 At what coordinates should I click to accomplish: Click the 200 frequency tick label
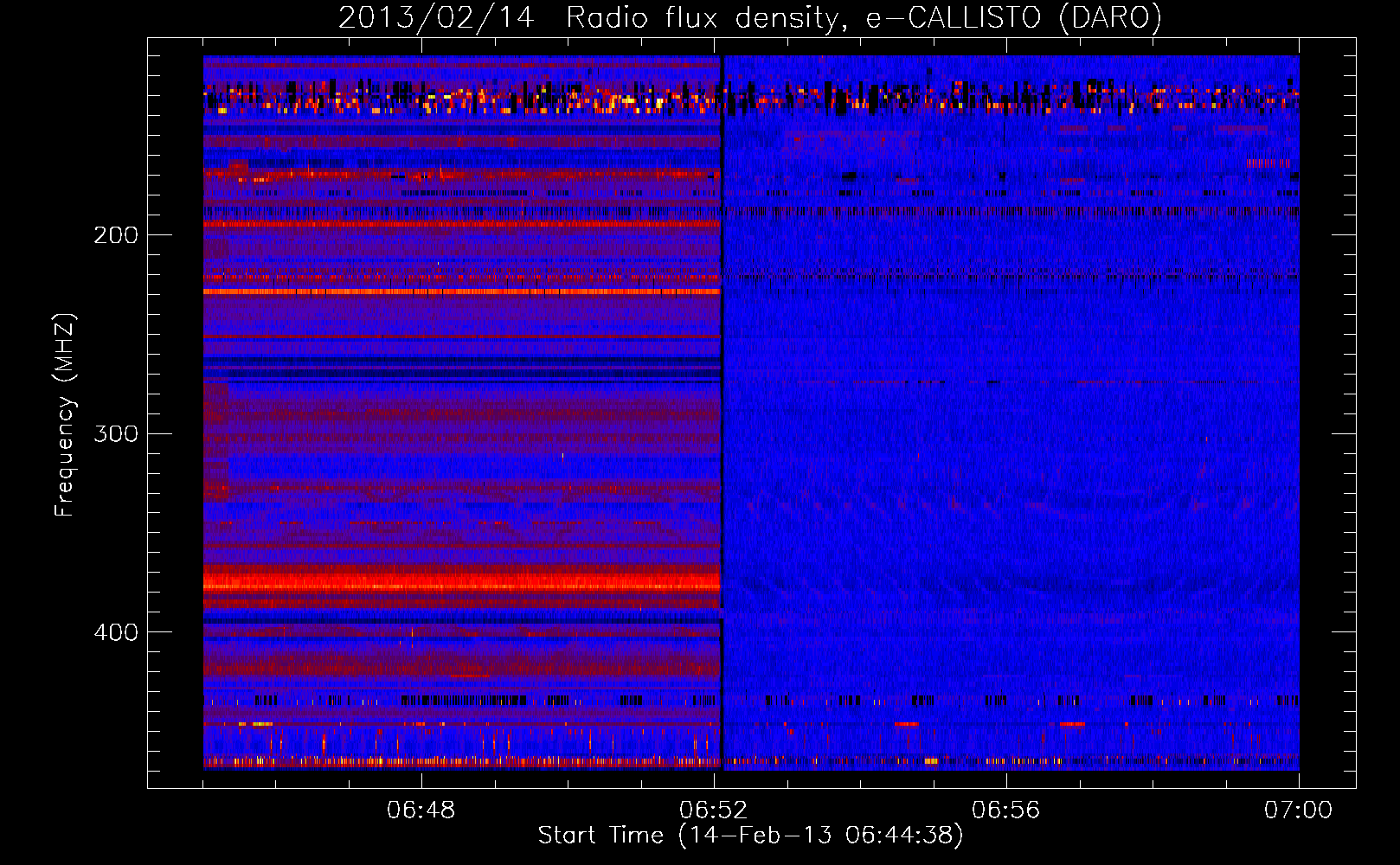pos(116,234)
